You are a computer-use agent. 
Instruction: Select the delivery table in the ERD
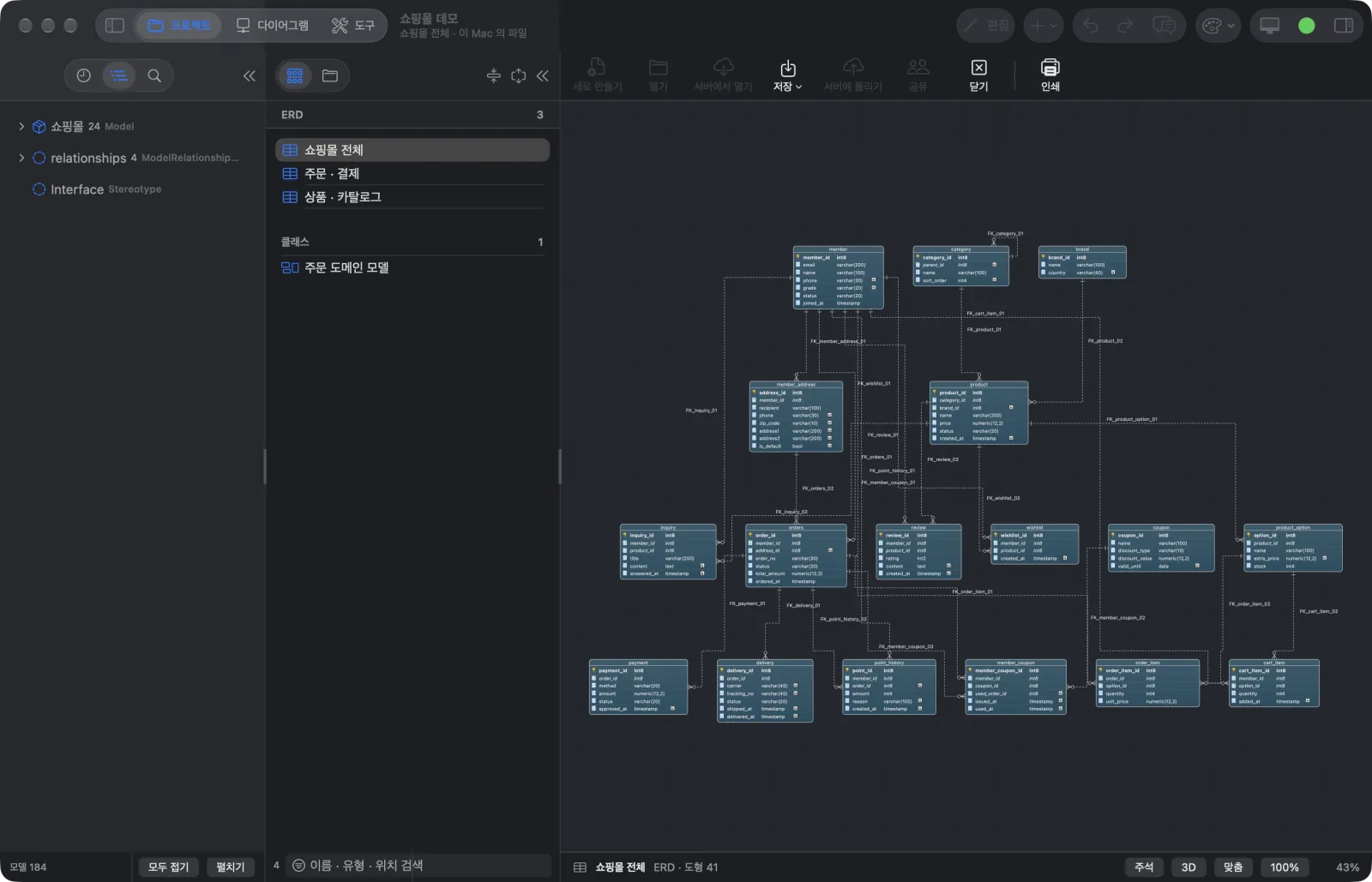765,691
